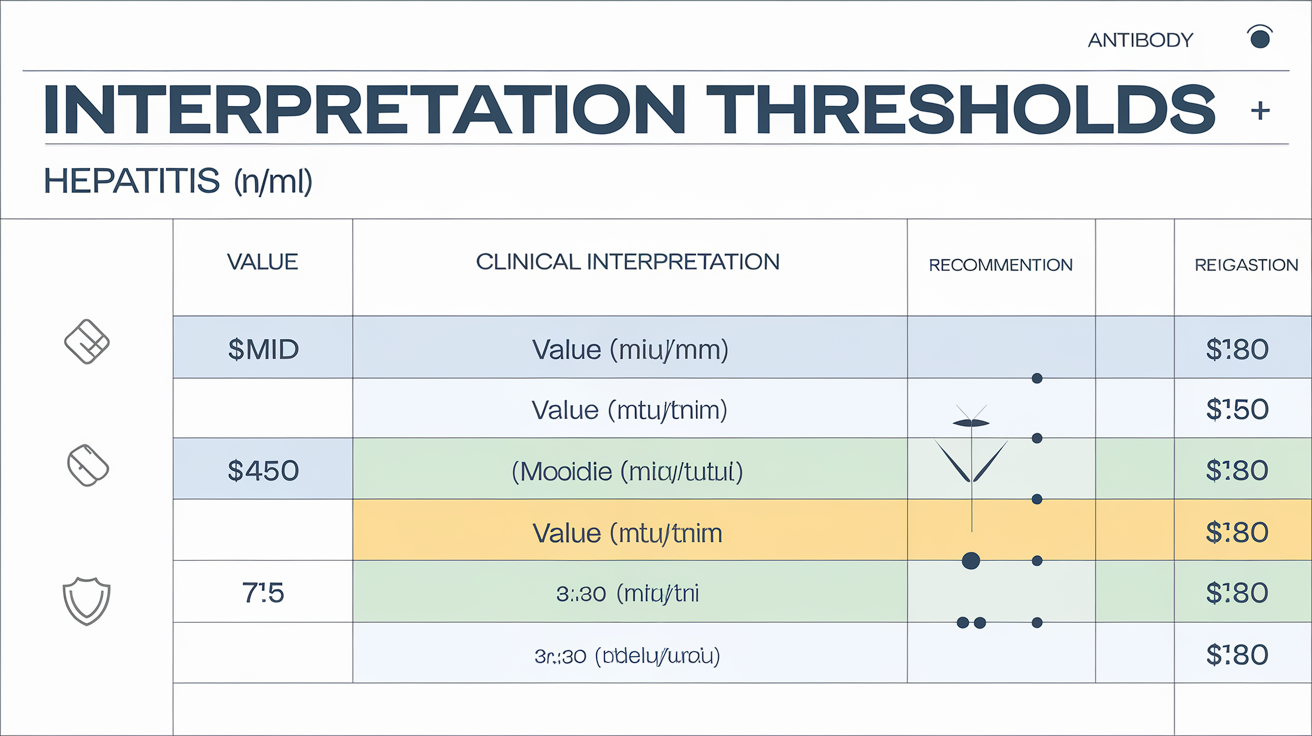
Task: Select the $MID value cell
Action: pyautogui.click(x=263, y=348)
